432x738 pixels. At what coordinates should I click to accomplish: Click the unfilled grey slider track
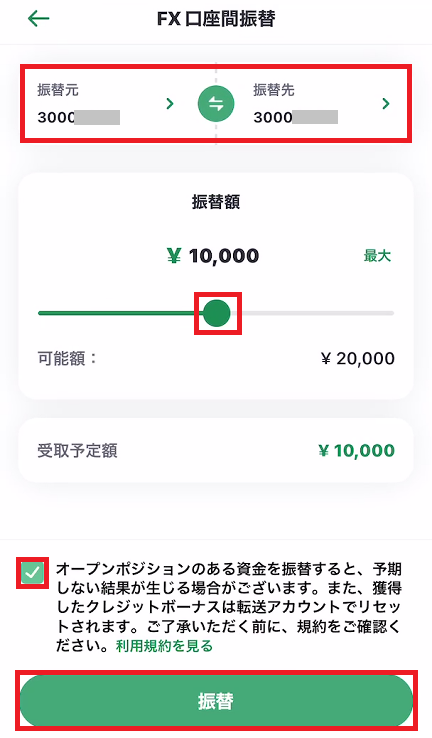pyautogui.click(x=312, y=313)
